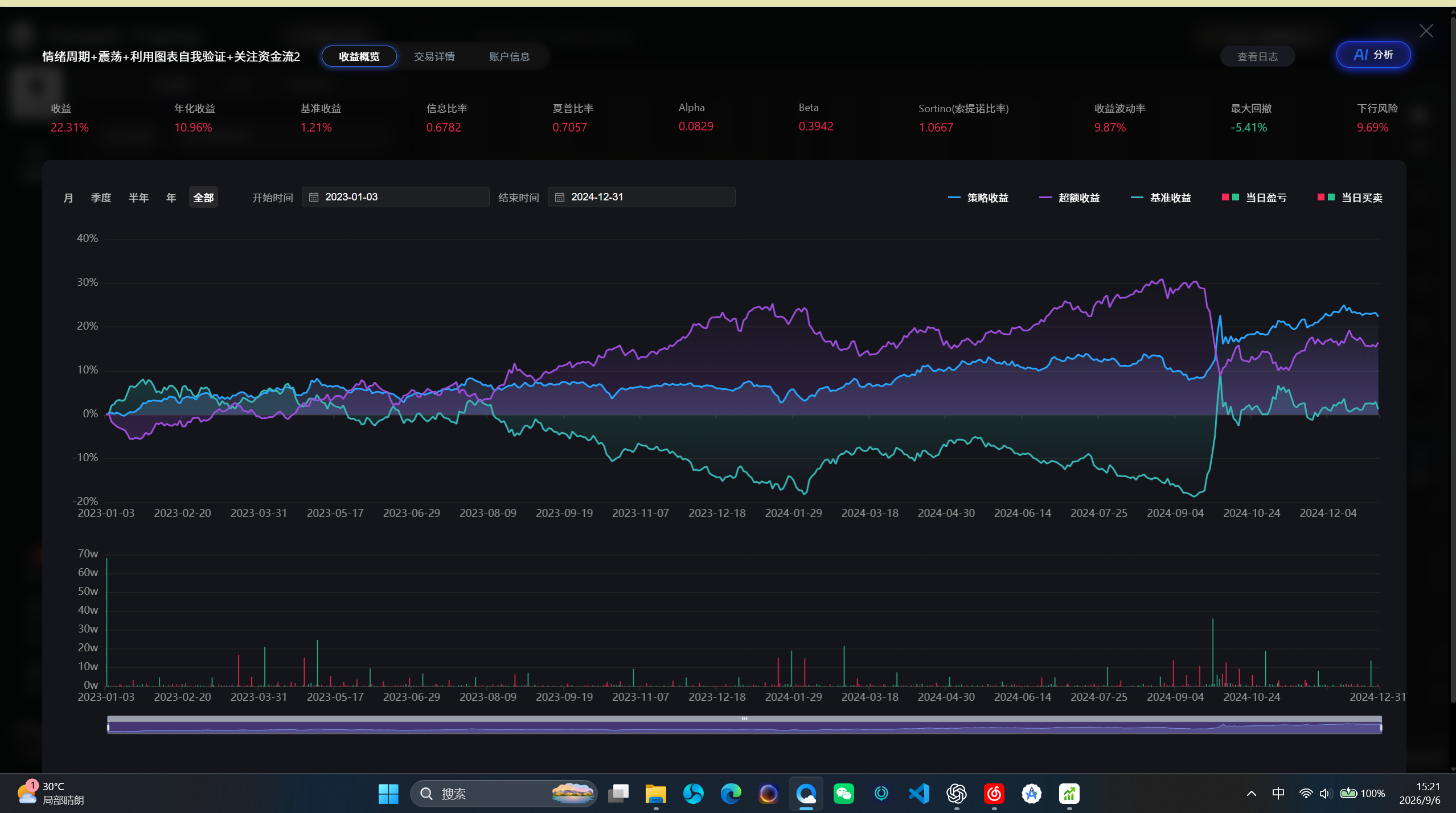Screen dimensions: 1456x813
Task: Toggle the 基准收益 legend series
Action: click(1160, 198)
